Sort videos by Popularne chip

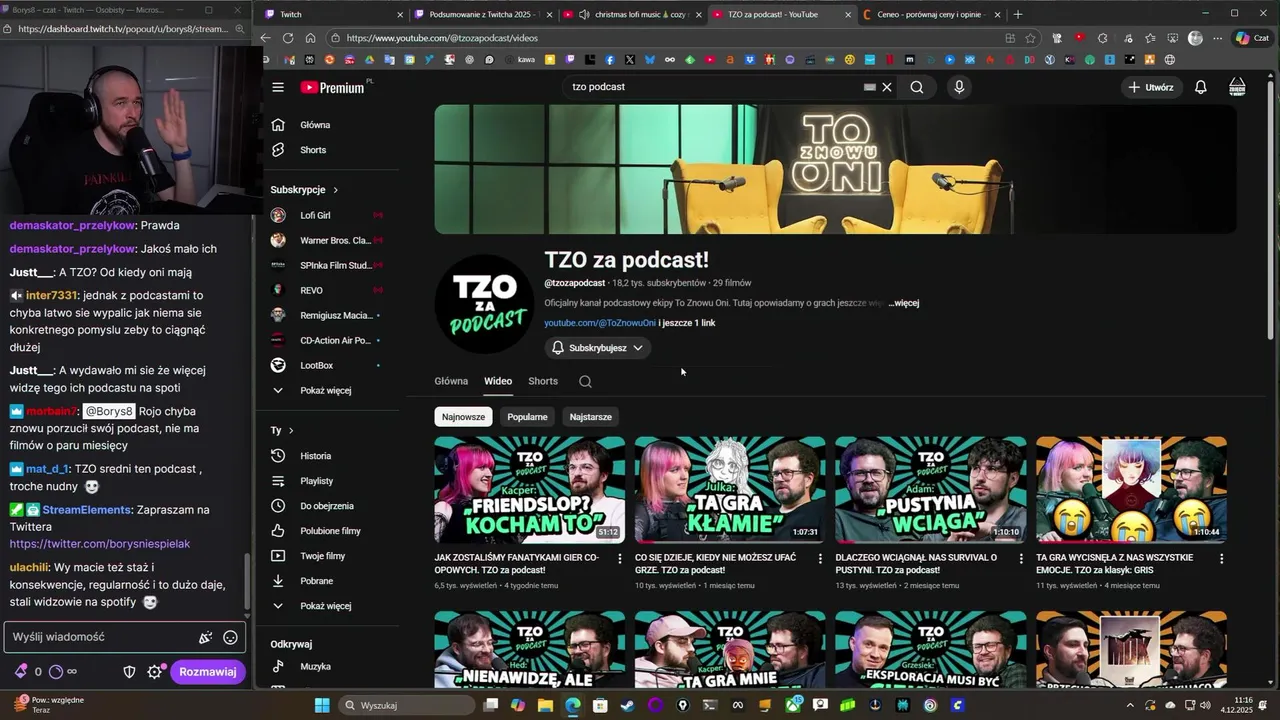coord(527,417)
